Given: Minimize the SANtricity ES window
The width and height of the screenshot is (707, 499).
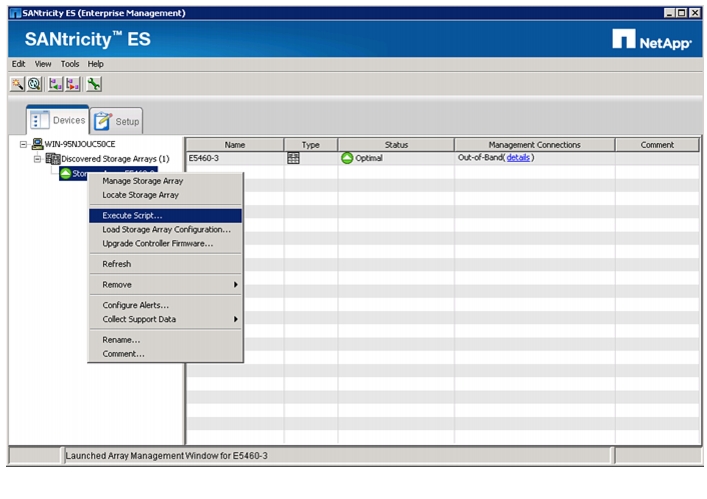Looking at the screenshot, I should [669, 13].
